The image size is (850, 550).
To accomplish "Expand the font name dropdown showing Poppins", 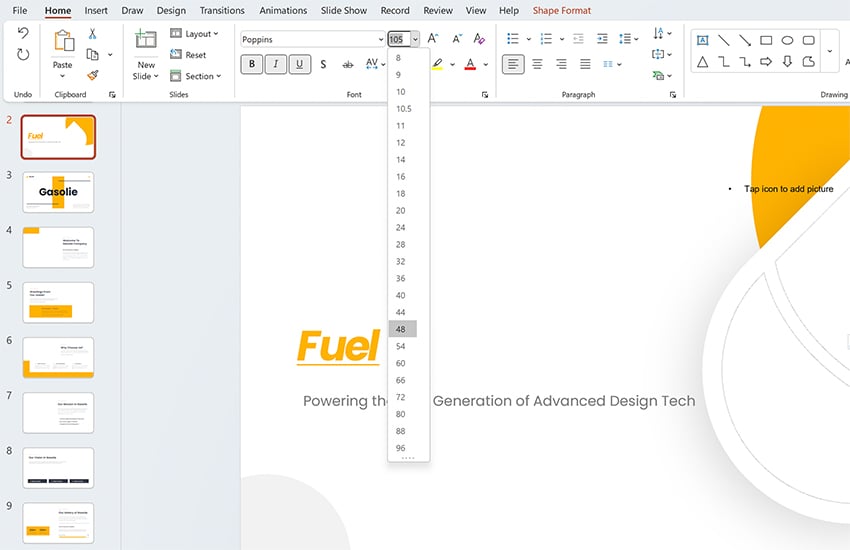I will tap(381, 40).
